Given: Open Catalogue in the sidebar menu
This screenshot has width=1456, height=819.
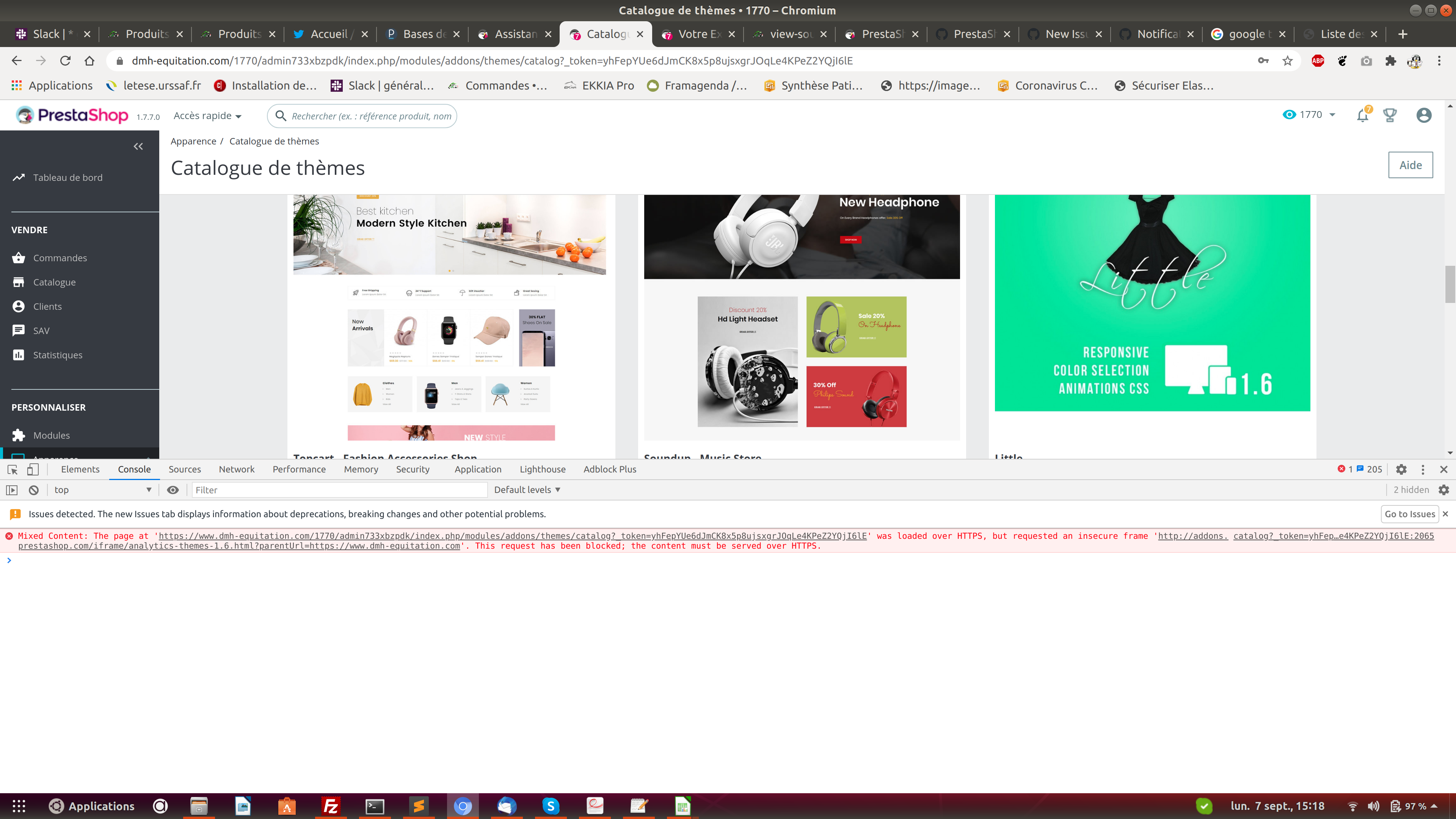Looking at the screenshot, I should (54, 282).
